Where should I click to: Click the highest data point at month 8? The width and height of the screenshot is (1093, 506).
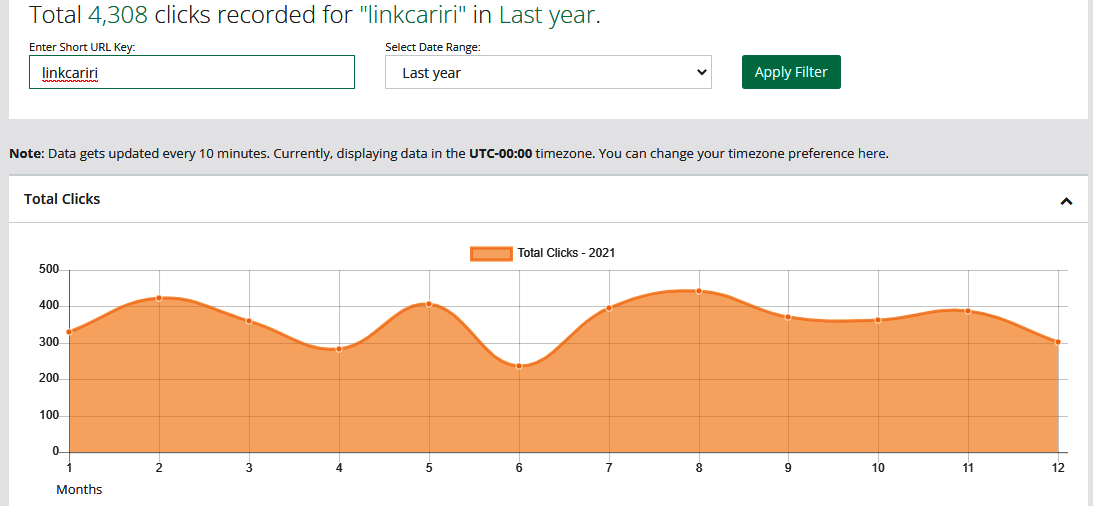(699, 291)
